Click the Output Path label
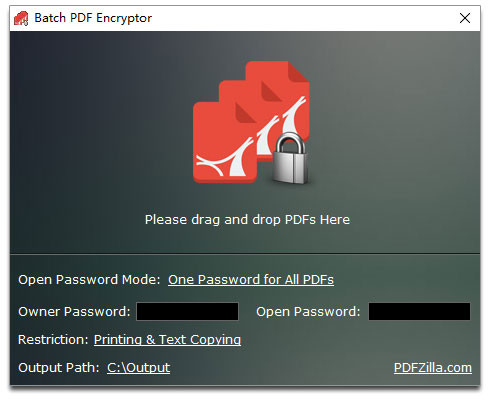This screenshot has width=490, height=400. point(59,368)
